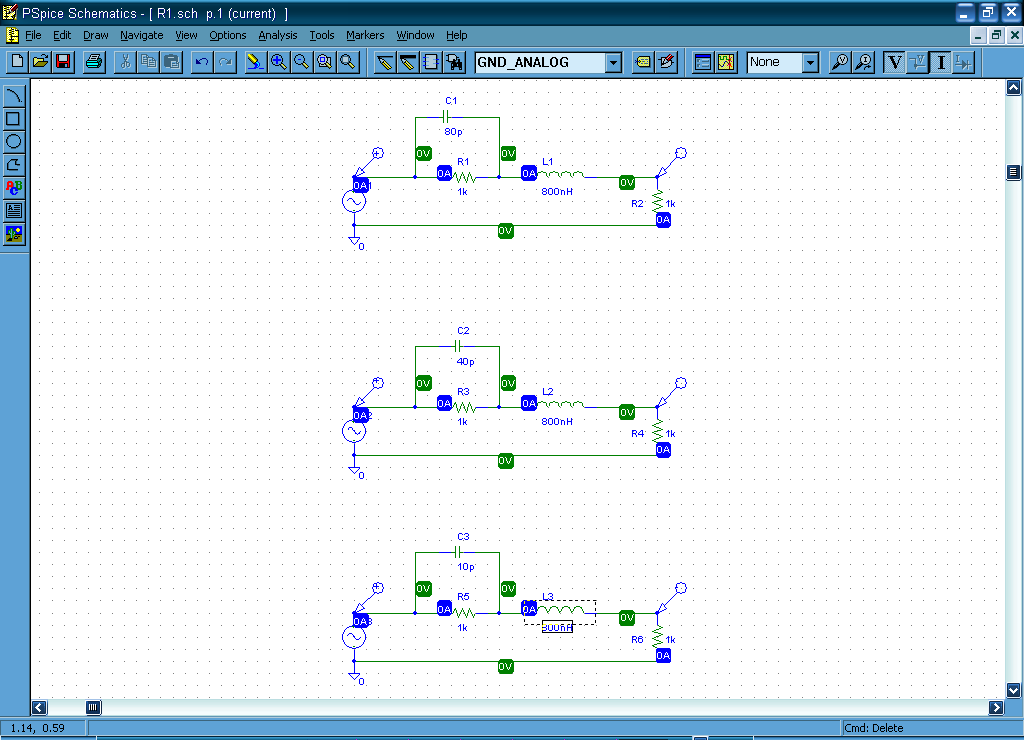Save the schematic with the floppy icon
The width and height of the screenshot is (1024, 740).
pos(63,62)
